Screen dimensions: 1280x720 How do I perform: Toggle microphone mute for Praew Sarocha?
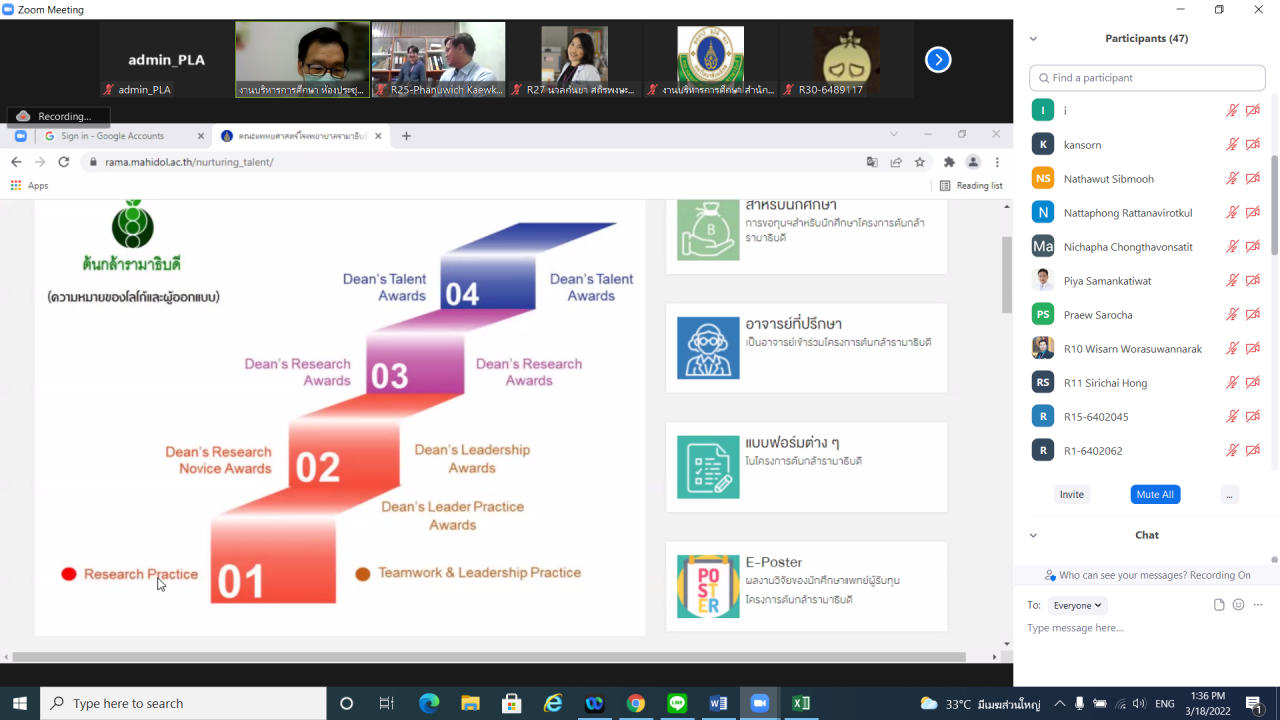pos(1232,315)
